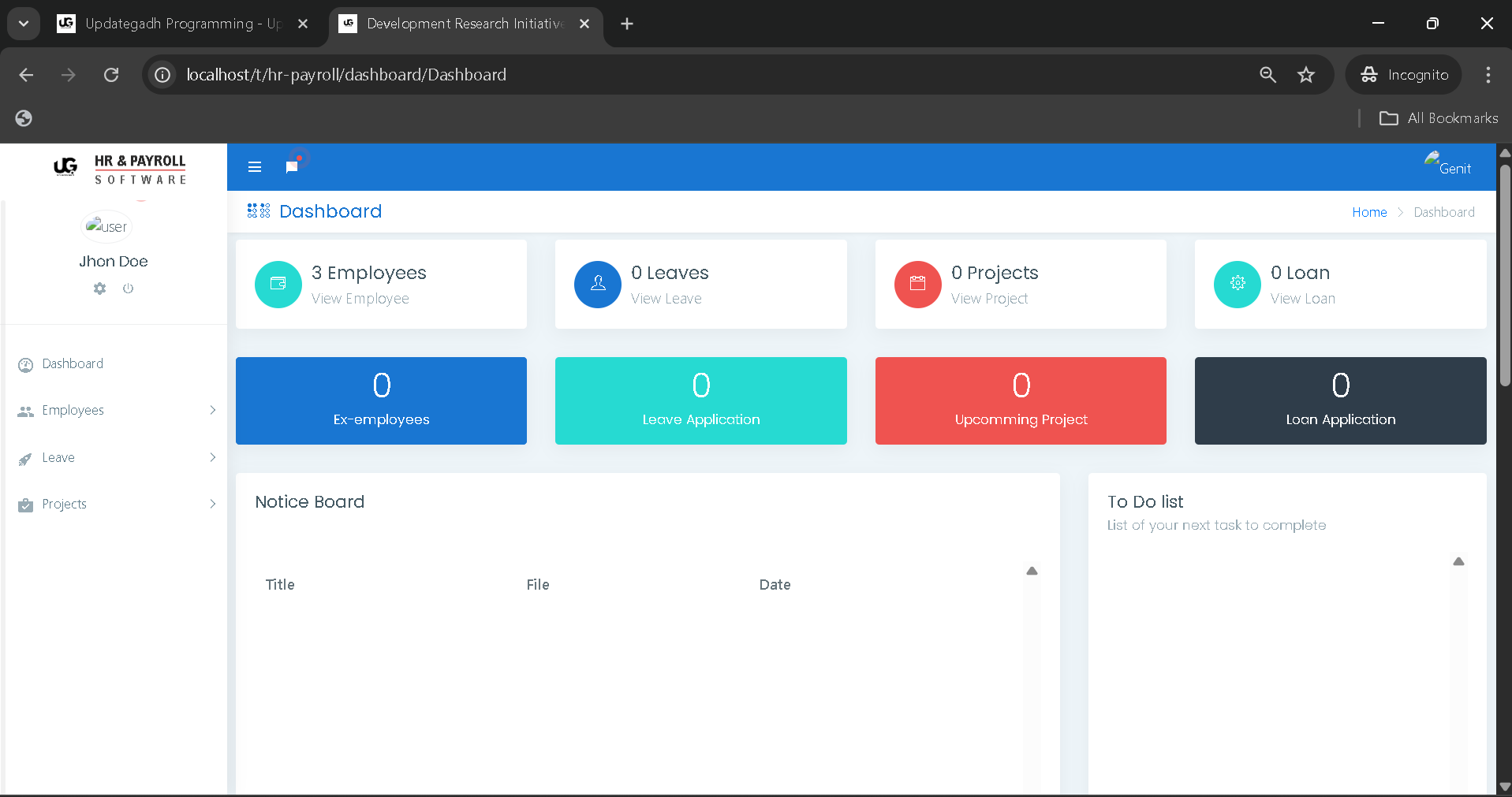Open the View Employee link

(360, 299)
